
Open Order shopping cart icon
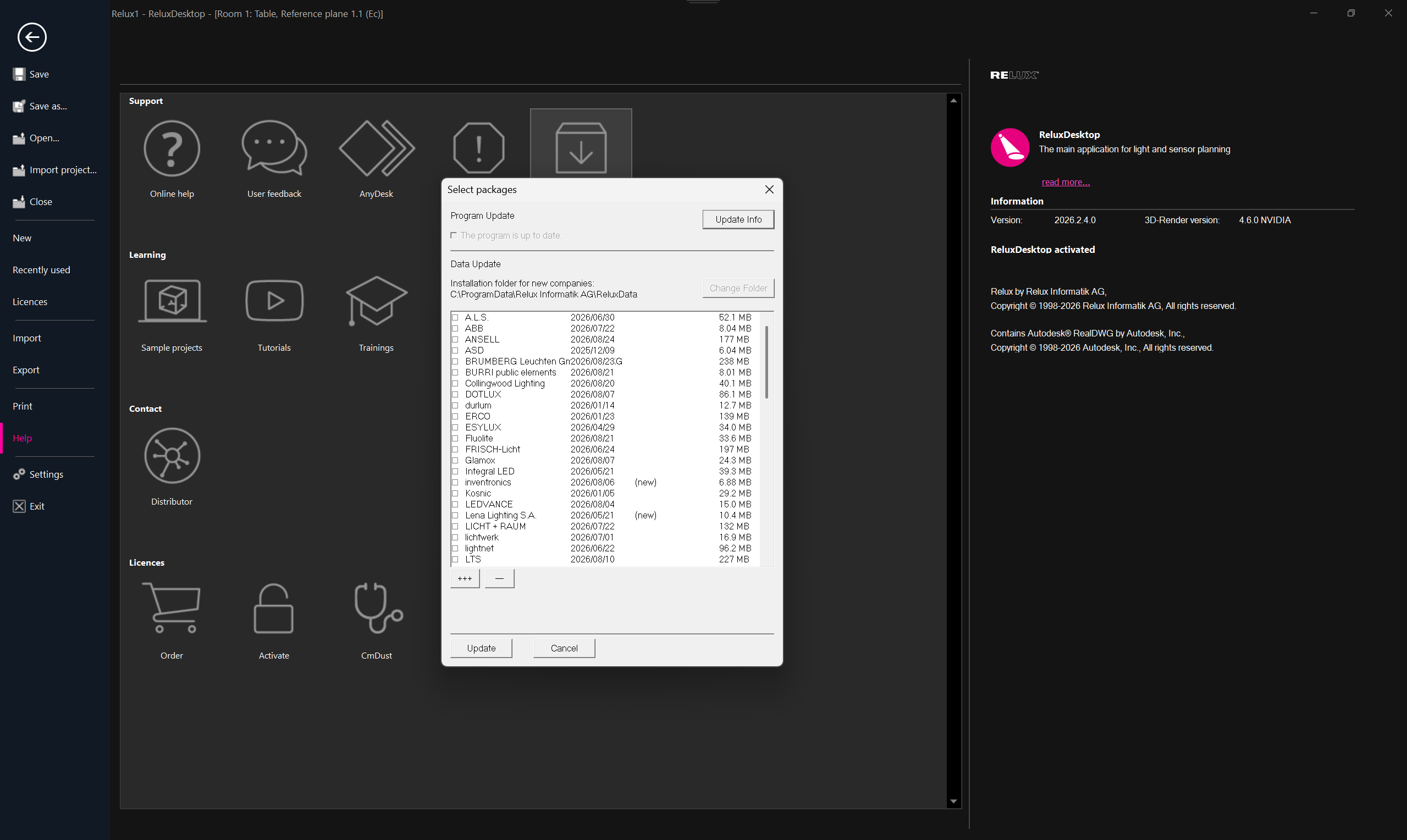click(x=172, y=608)
